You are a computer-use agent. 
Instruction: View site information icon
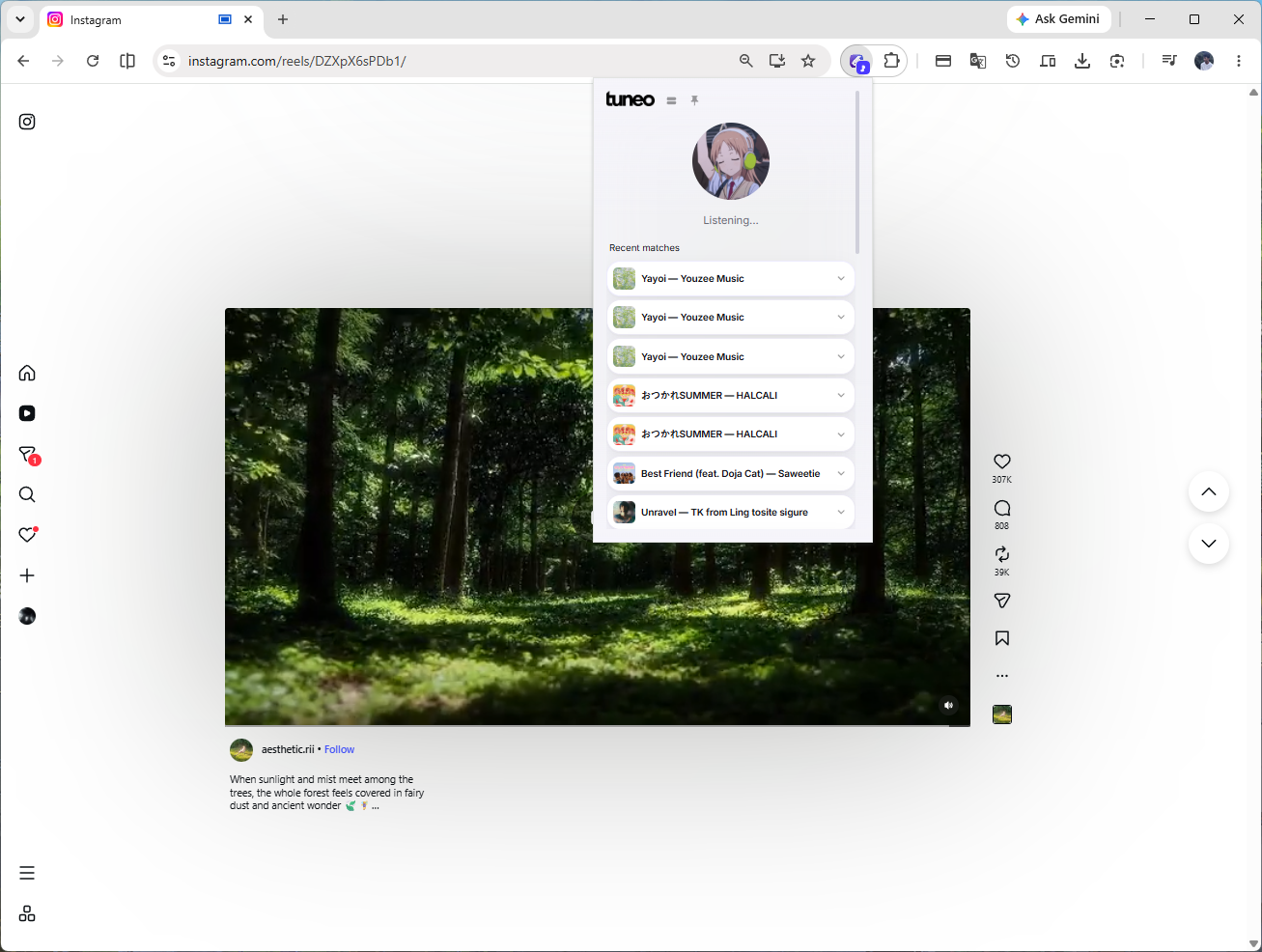click(169, 61)
